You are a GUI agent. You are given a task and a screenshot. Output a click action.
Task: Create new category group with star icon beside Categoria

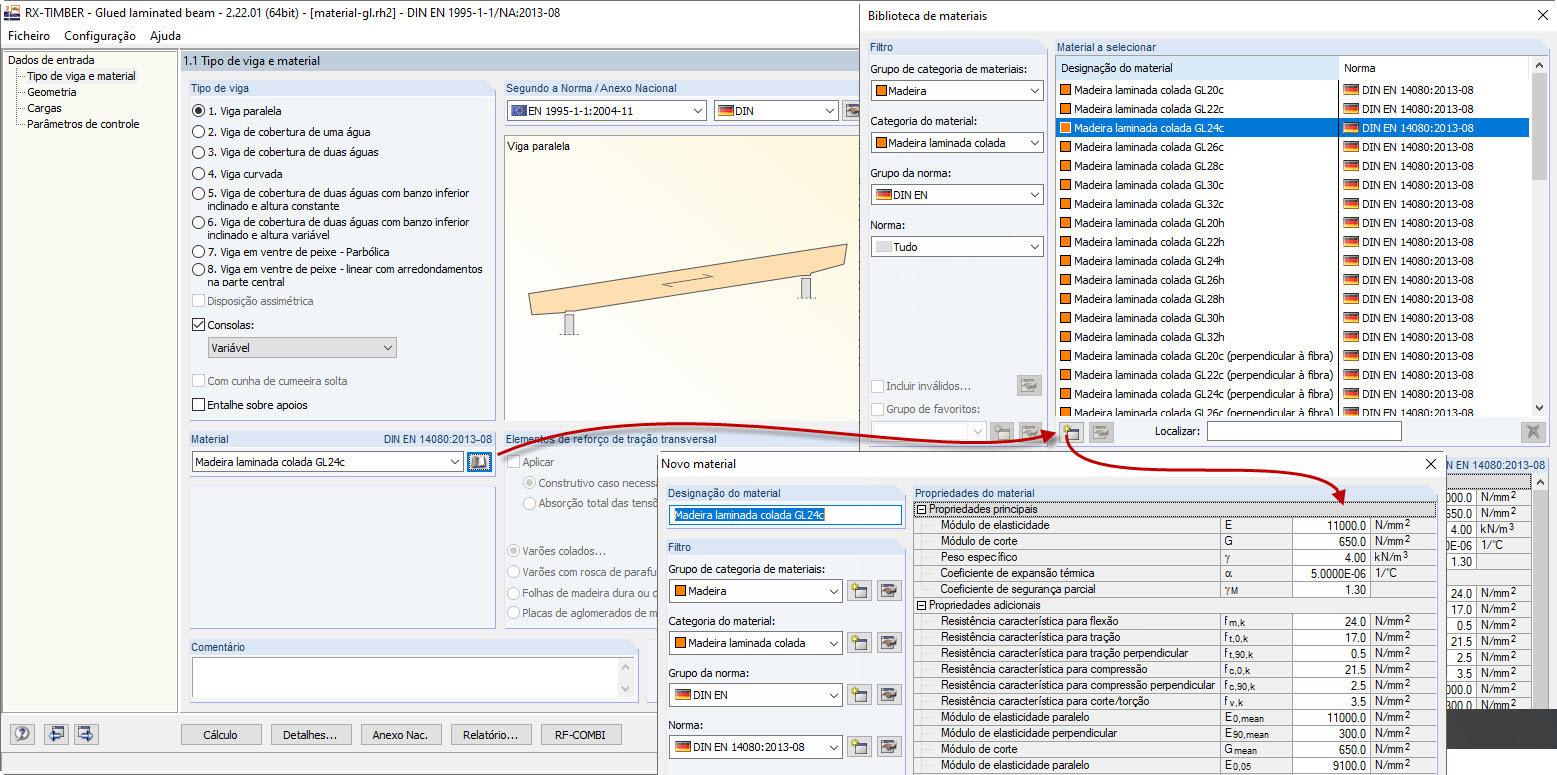click(x=858, y=642)
